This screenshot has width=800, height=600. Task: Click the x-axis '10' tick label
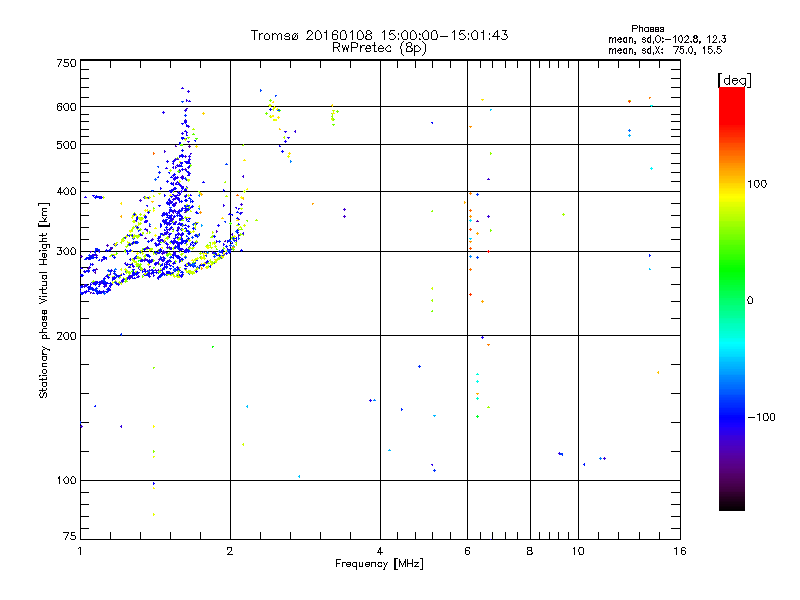tap(578, 551)
